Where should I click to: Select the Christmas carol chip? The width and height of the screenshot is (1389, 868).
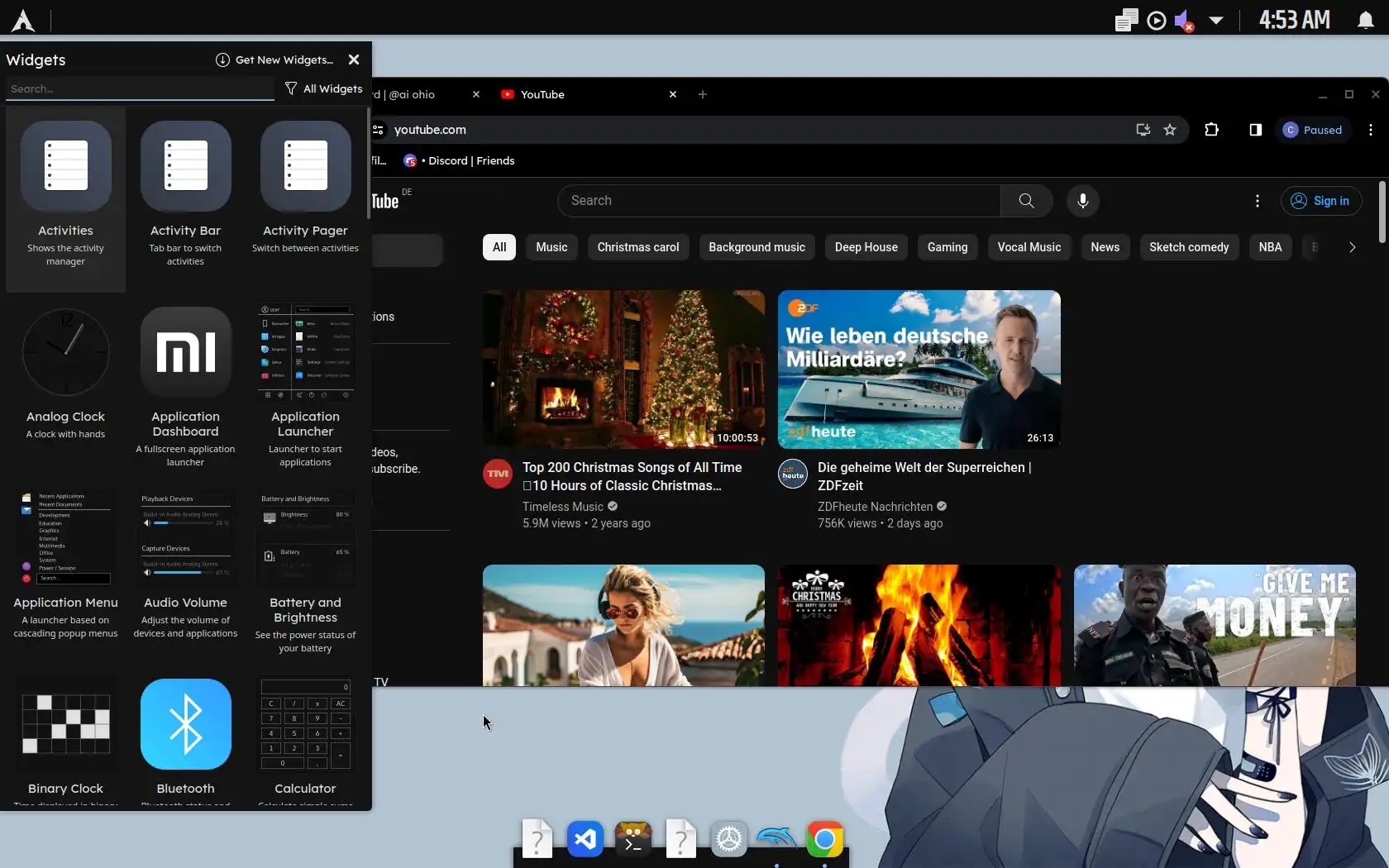638,247
